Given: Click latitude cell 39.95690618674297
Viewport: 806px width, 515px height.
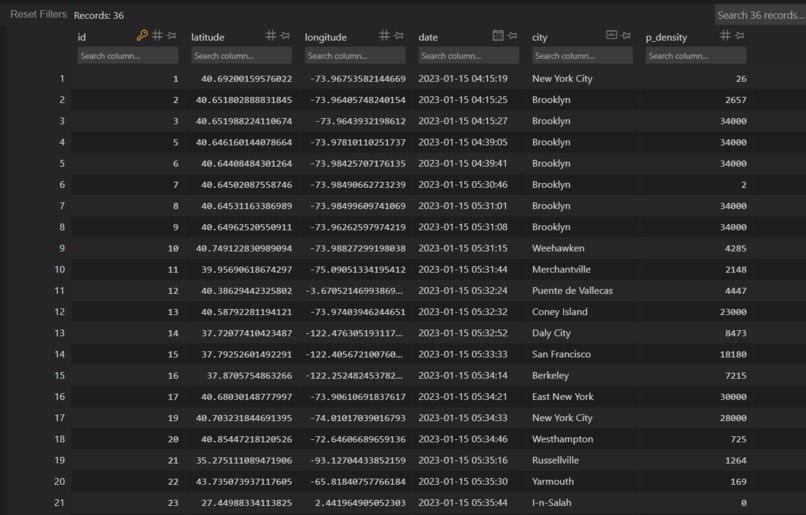Looking at the screenshot, I should click(x=247, y=269).
